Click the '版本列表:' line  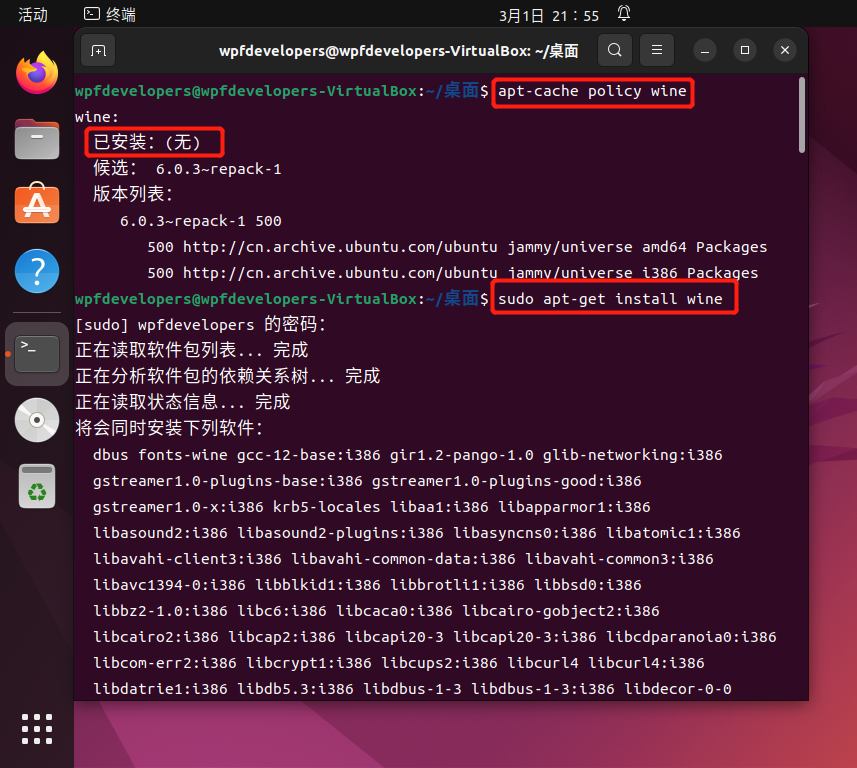pos(133,194)
